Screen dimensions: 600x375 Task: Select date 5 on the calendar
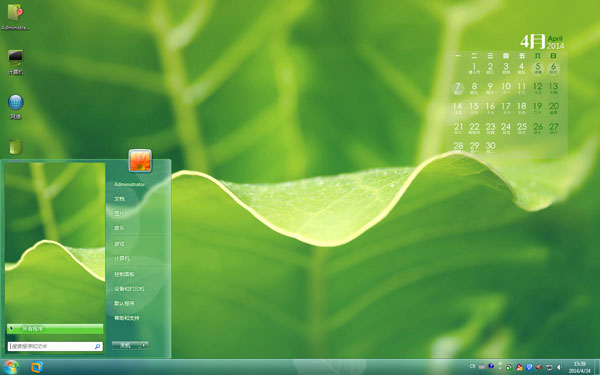pos(538,68)
